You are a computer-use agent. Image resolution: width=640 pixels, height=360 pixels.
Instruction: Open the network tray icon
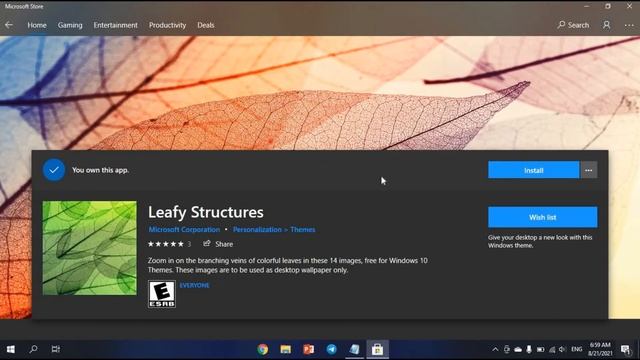(552, 349)
